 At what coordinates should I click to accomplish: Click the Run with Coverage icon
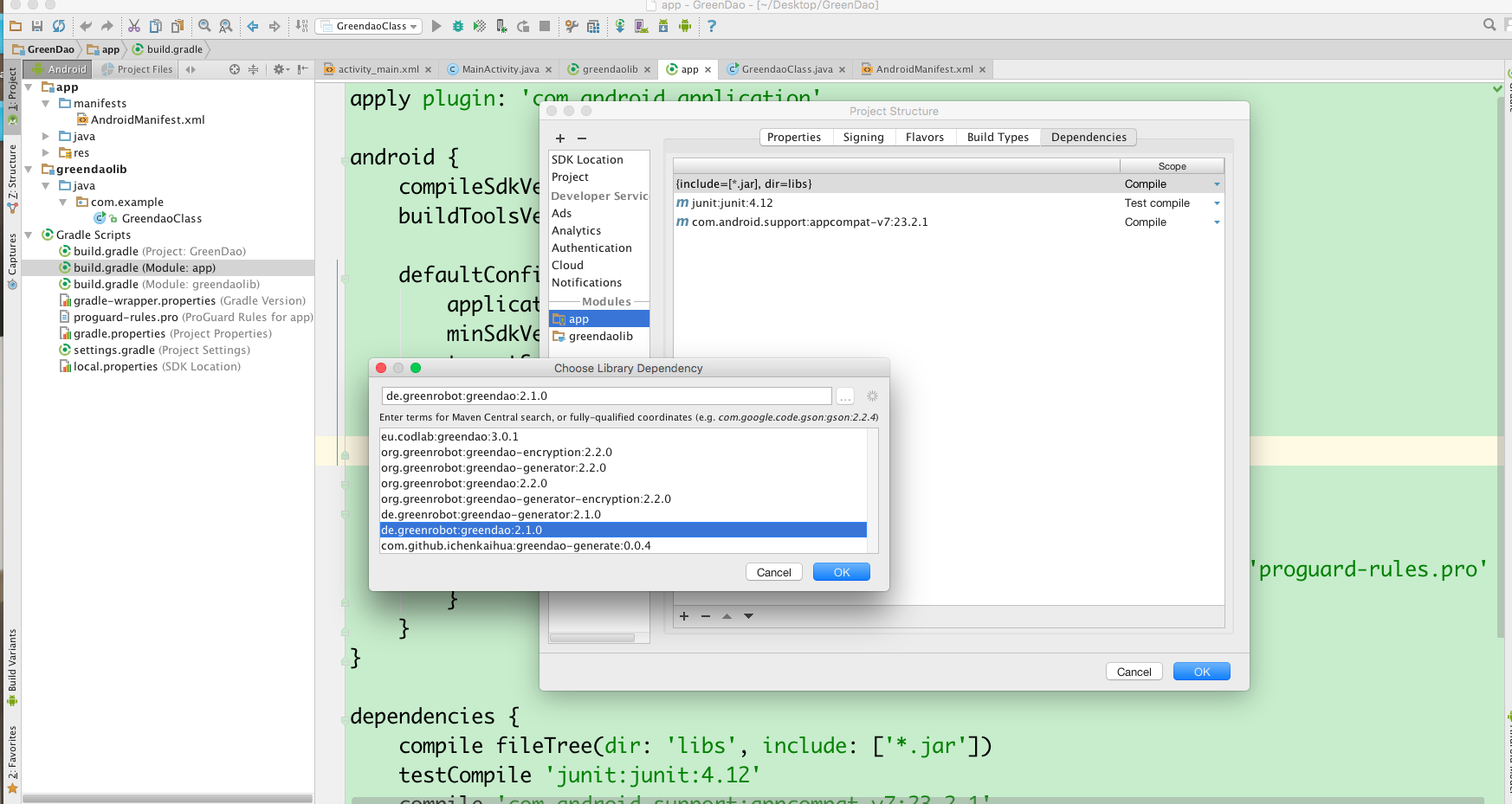coord(480,26)
